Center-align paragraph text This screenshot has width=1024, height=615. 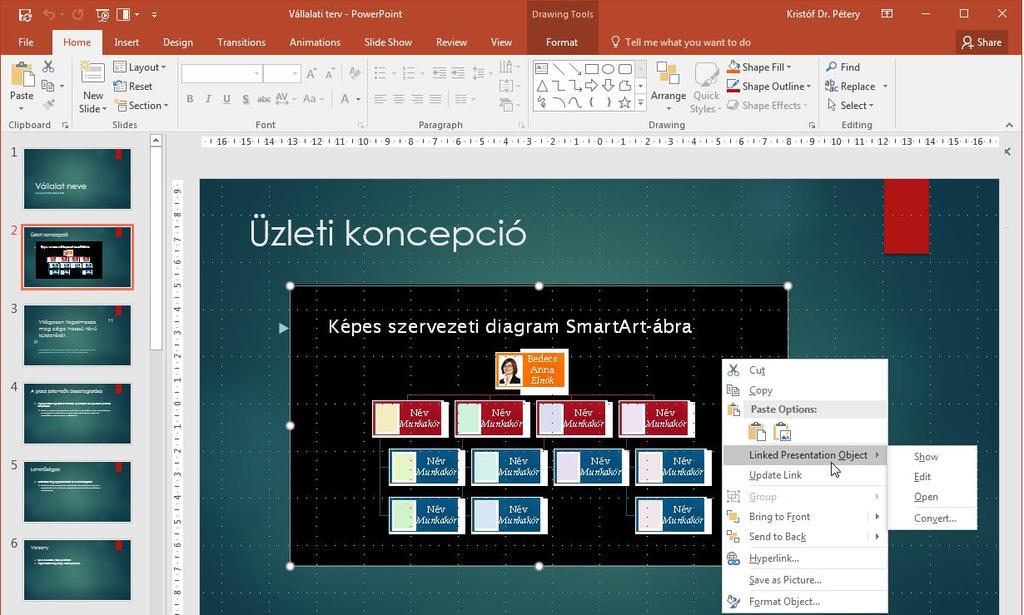point(398,99)
